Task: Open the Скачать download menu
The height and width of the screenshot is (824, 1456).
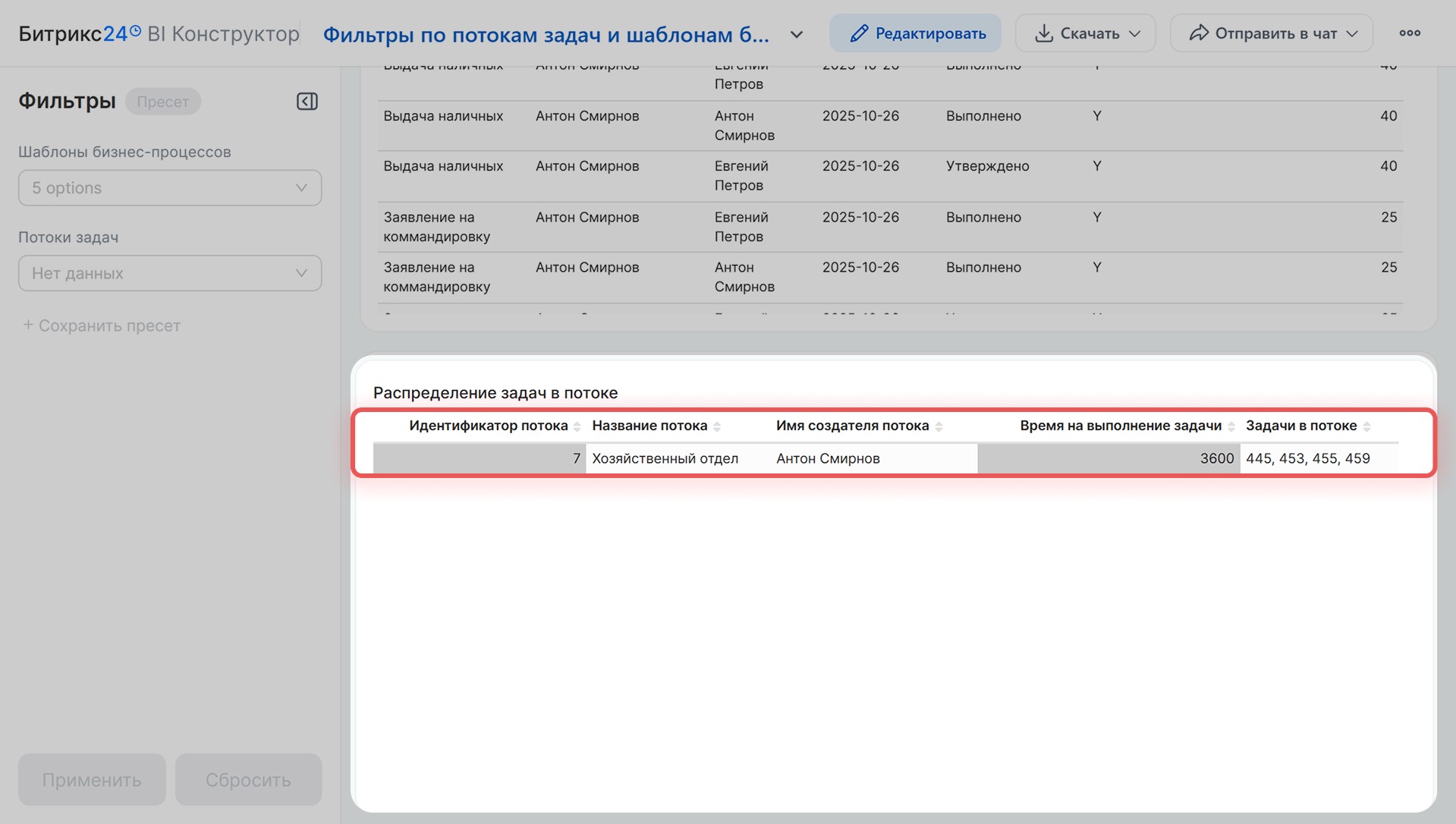Action: pos(1085,33)
